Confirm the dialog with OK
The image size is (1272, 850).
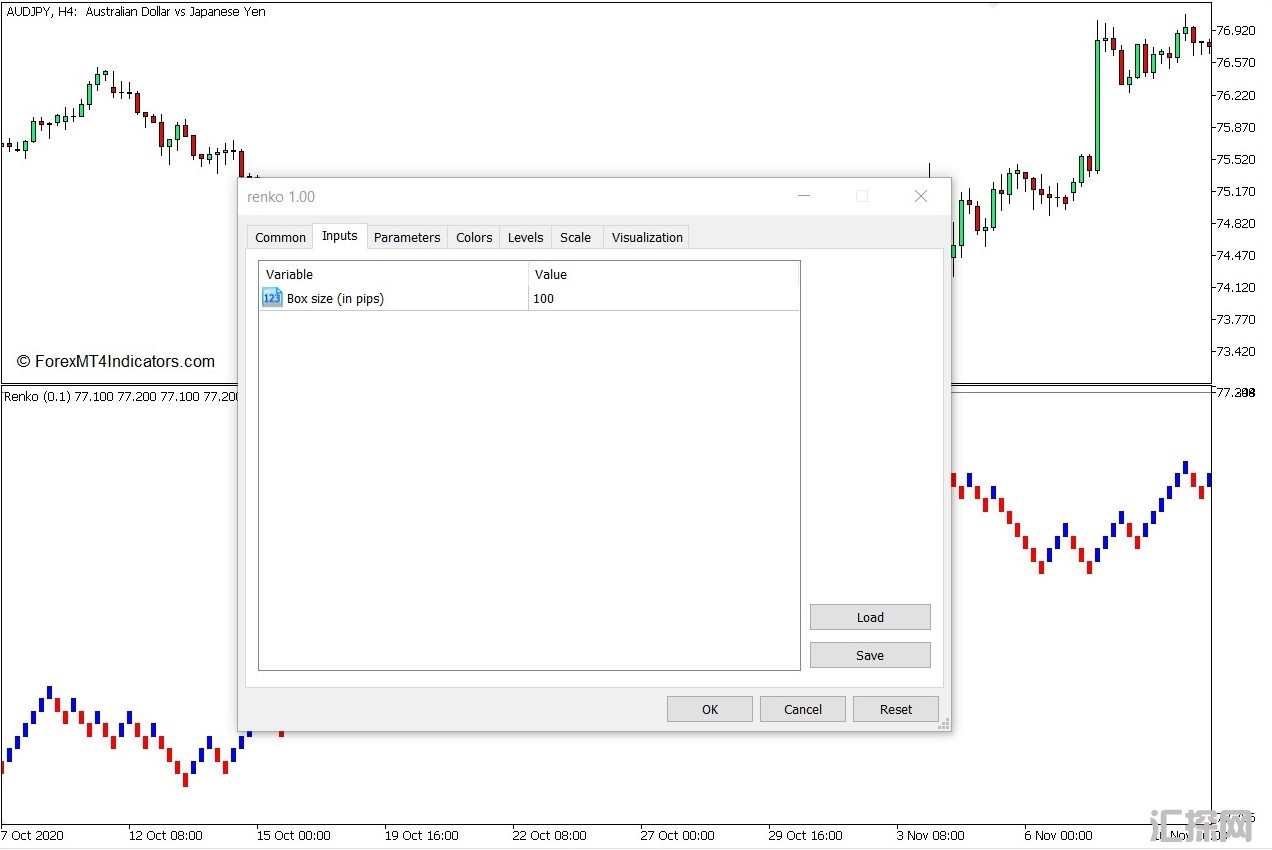pyautogui.click(x=710, y=709)
